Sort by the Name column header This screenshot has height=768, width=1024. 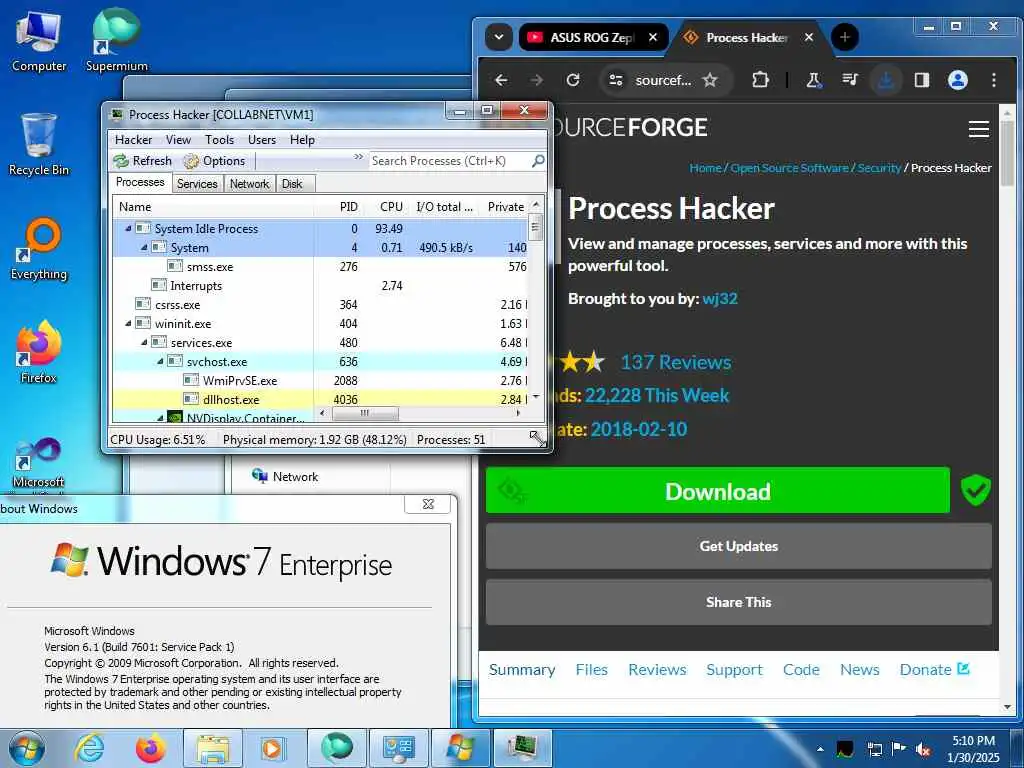pyautogui.click(x=214, y=206)
